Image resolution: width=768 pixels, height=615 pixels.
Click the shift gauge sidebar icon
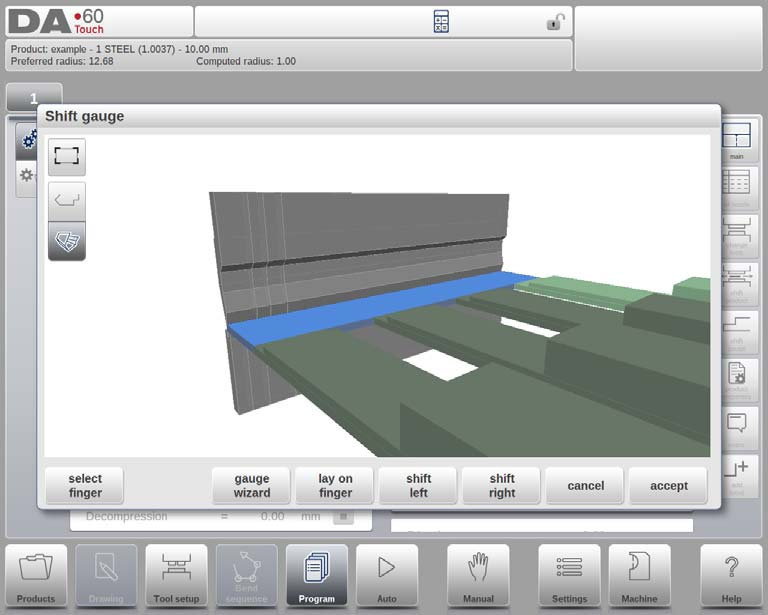tap(737, 332)
